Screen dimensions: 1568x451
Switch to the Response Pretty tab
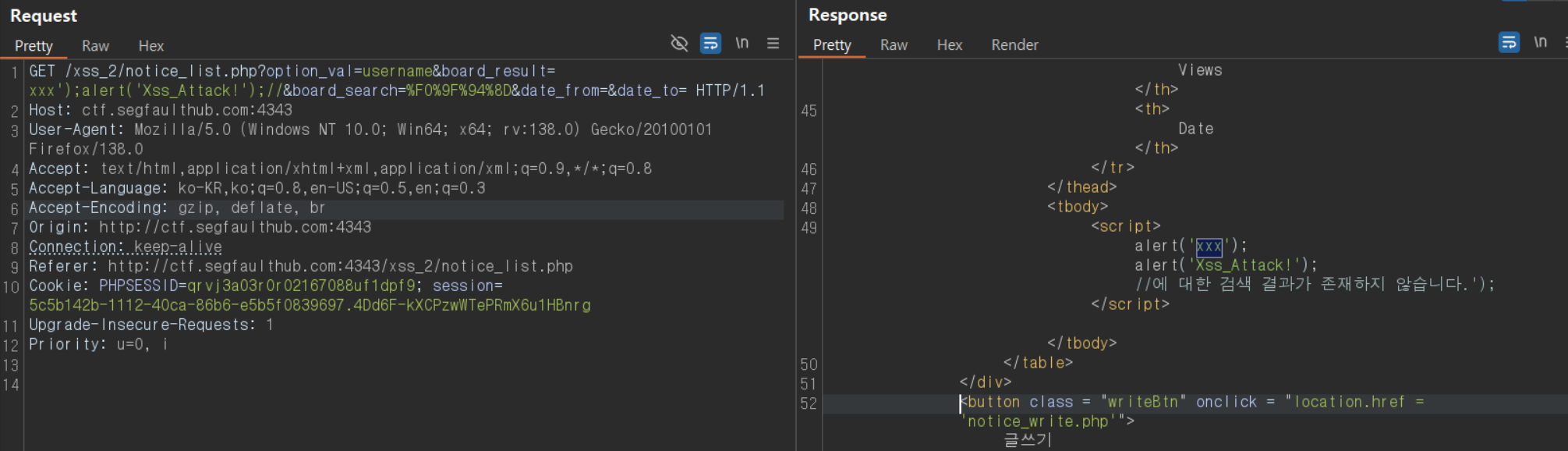click(x=832, y=45)
